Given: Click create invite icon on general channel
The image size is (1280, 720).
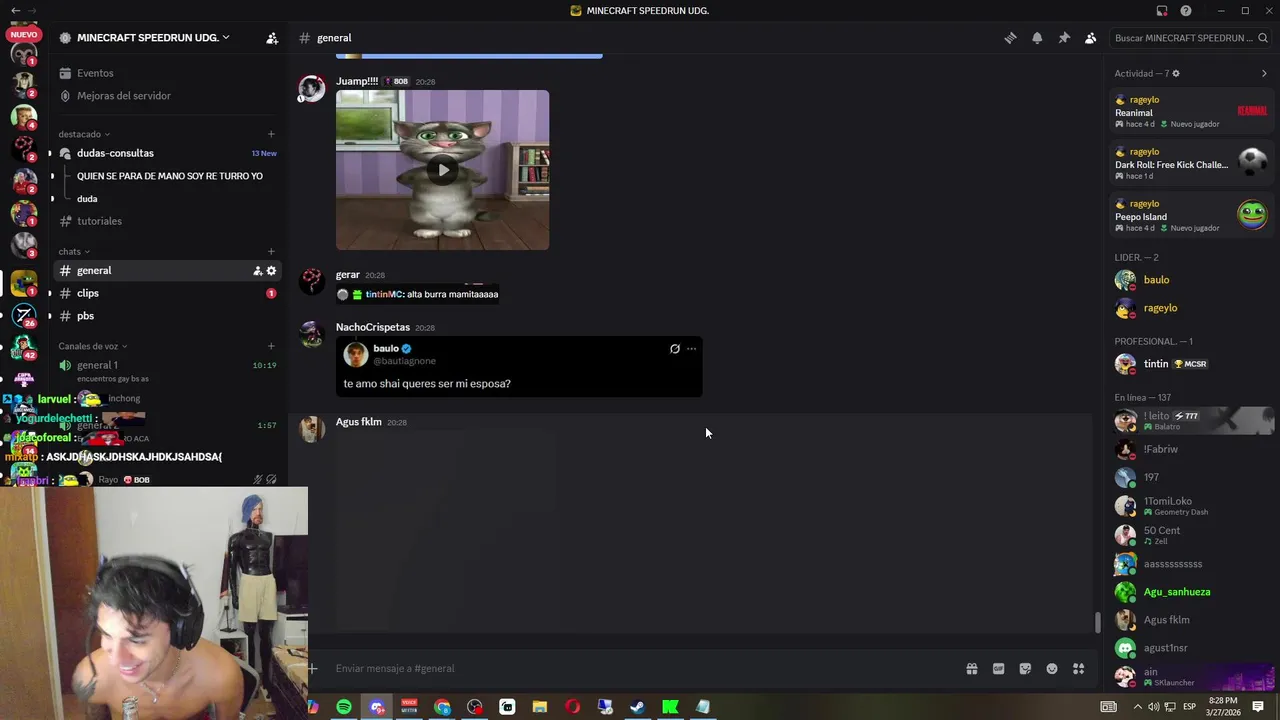Looking at the screenshot, I should (257, 271).
